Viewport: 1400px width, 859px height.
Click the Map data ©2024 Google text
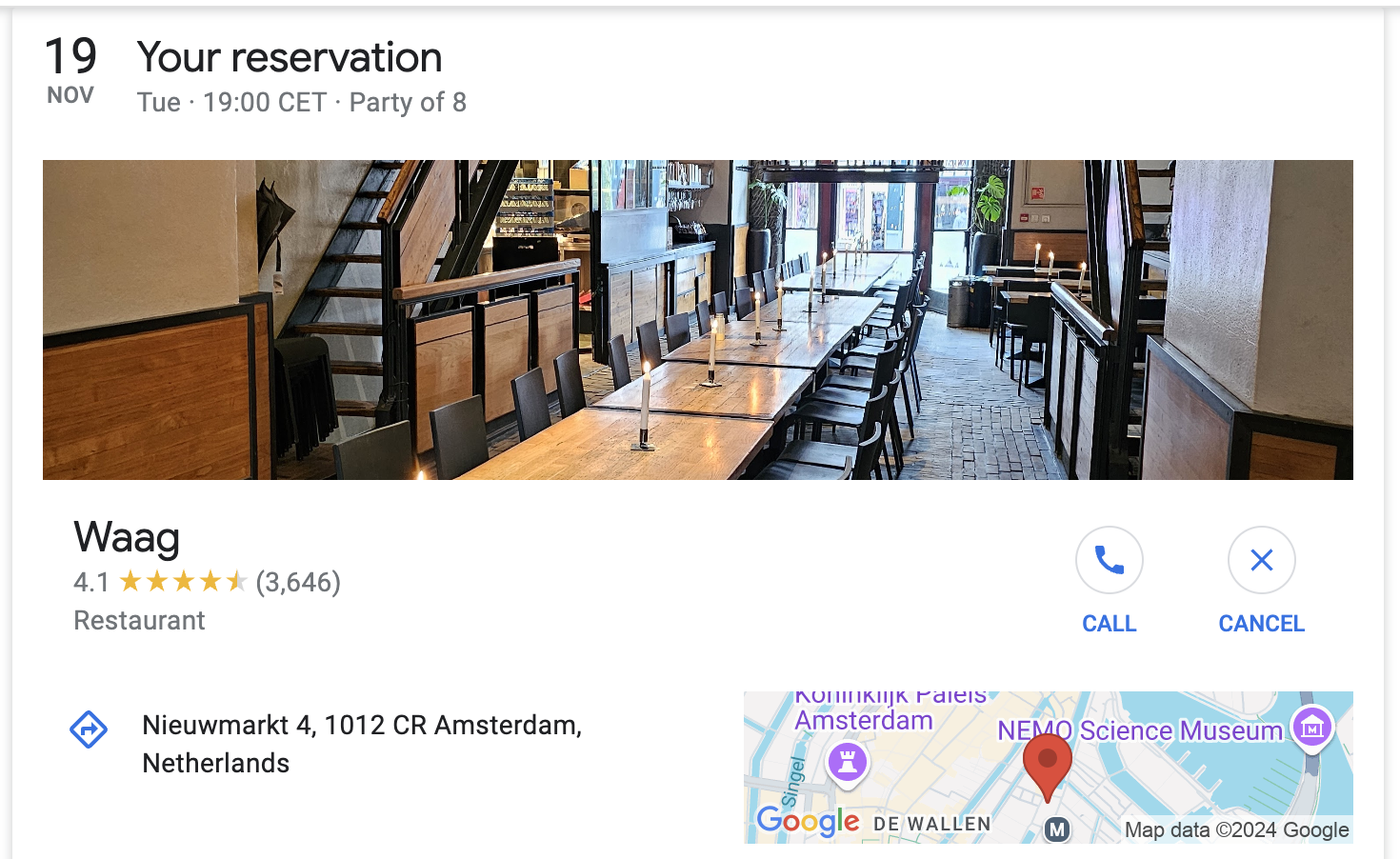point(1237,829)
